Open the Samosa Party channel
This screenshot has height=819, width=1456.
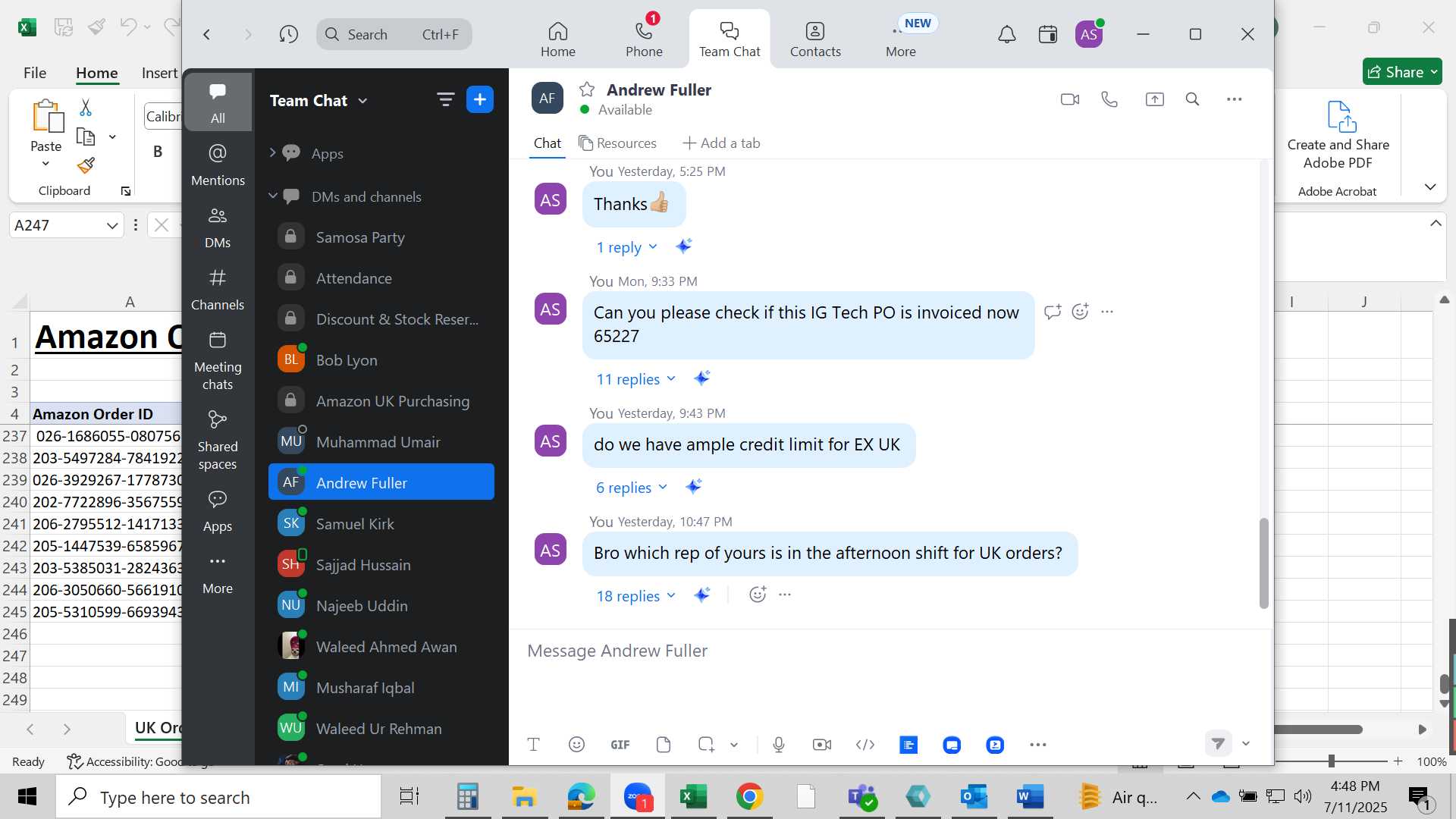tap(381, 237)
